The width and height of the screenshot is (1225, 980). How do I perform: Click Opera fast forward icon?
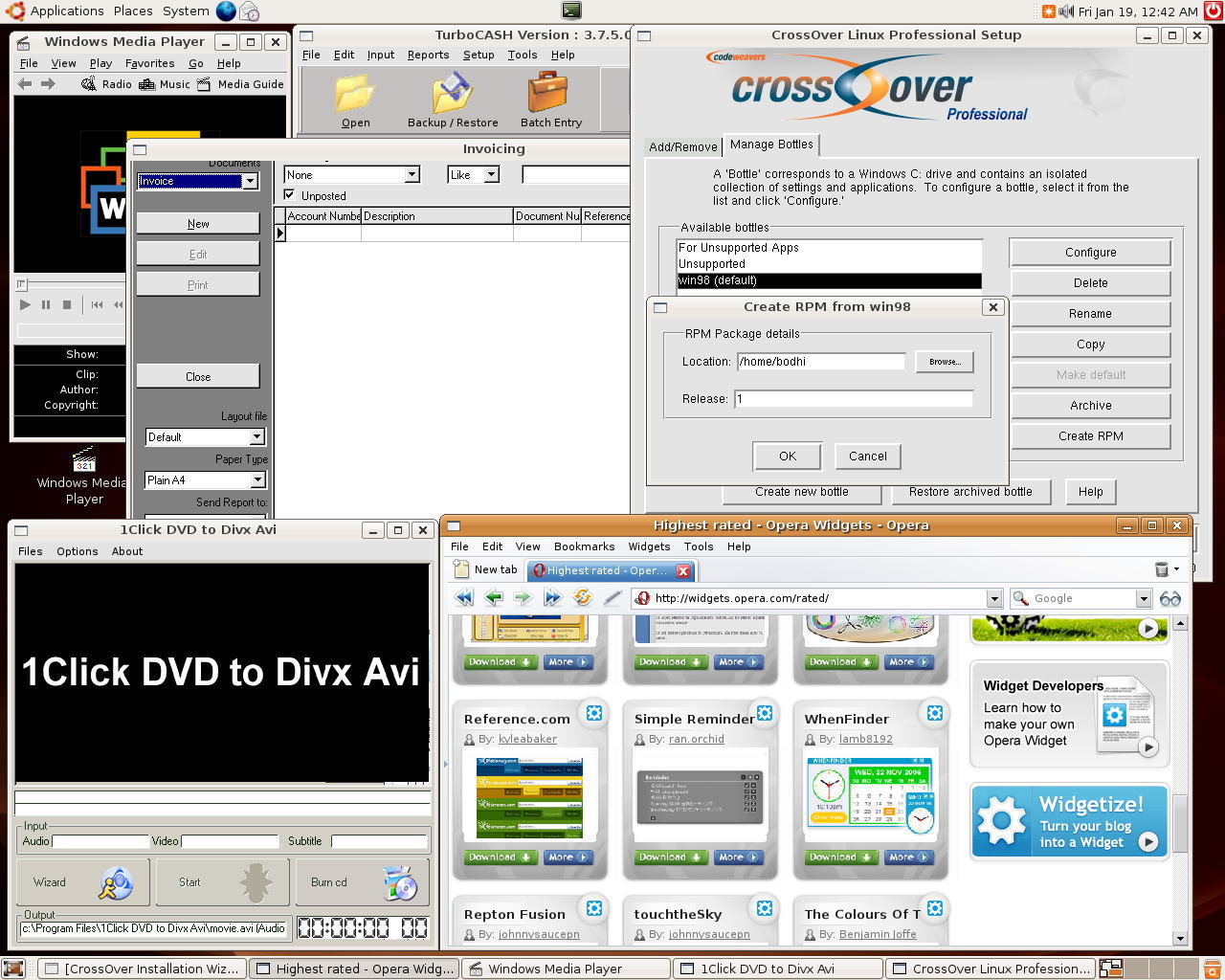[x=552, y=598]
